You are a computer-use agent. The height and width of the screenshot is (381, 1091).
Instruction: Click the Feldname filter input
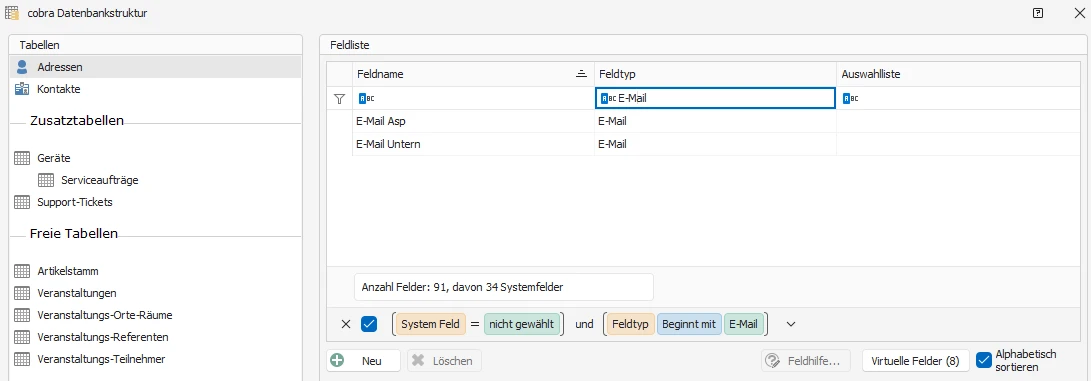(x=473, y=99)
